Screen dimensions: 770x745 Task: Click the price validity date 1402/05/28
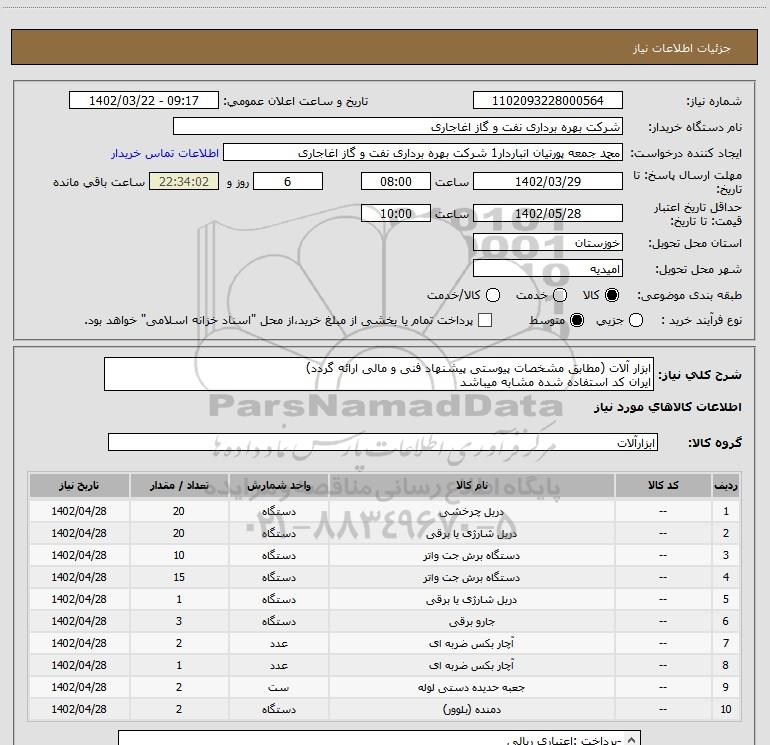(x=548, y=213)
